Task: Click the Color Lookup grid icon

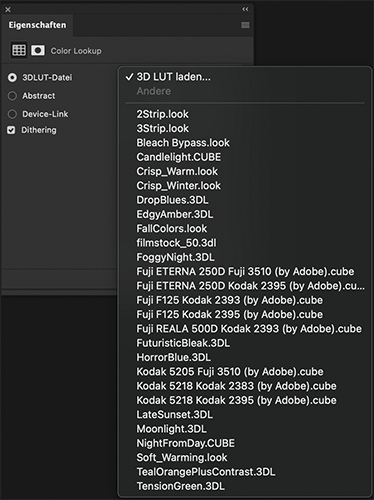Action: (19, 50)
